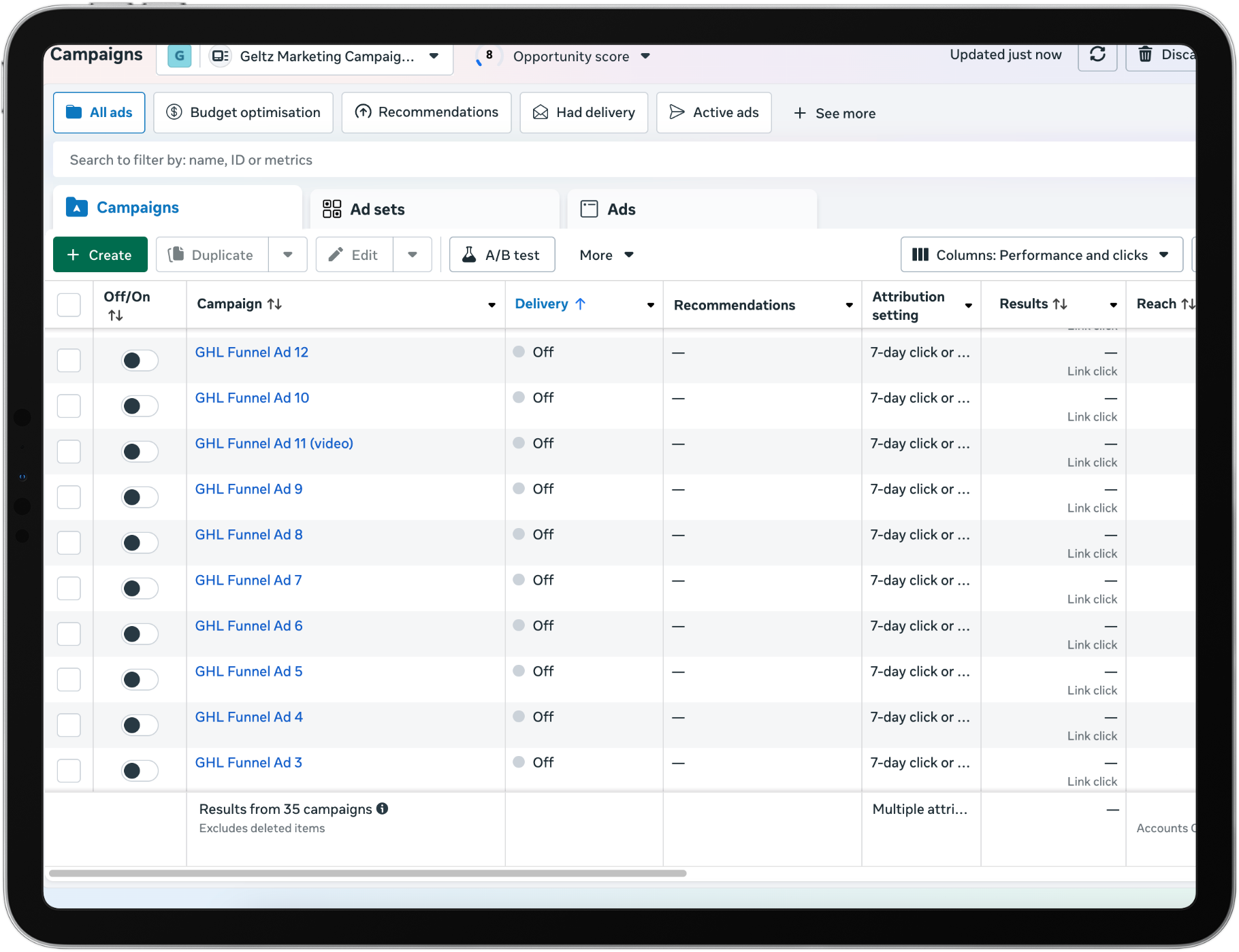Viewport: 1239px width, 952px height.
Task: Click info icon beside Results from 35 campaigns
Action: tap(383, 808)
